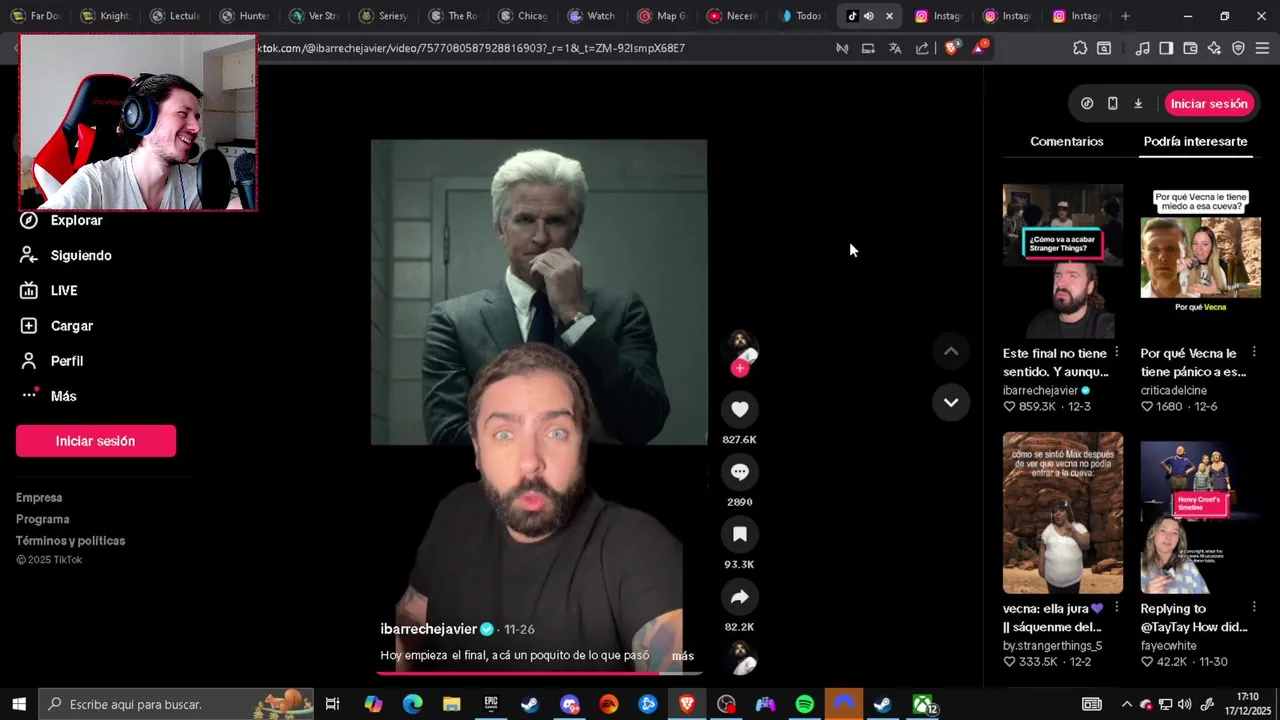
Task: Show hidden system tray icons chevron
Action: coord(1127,704)
